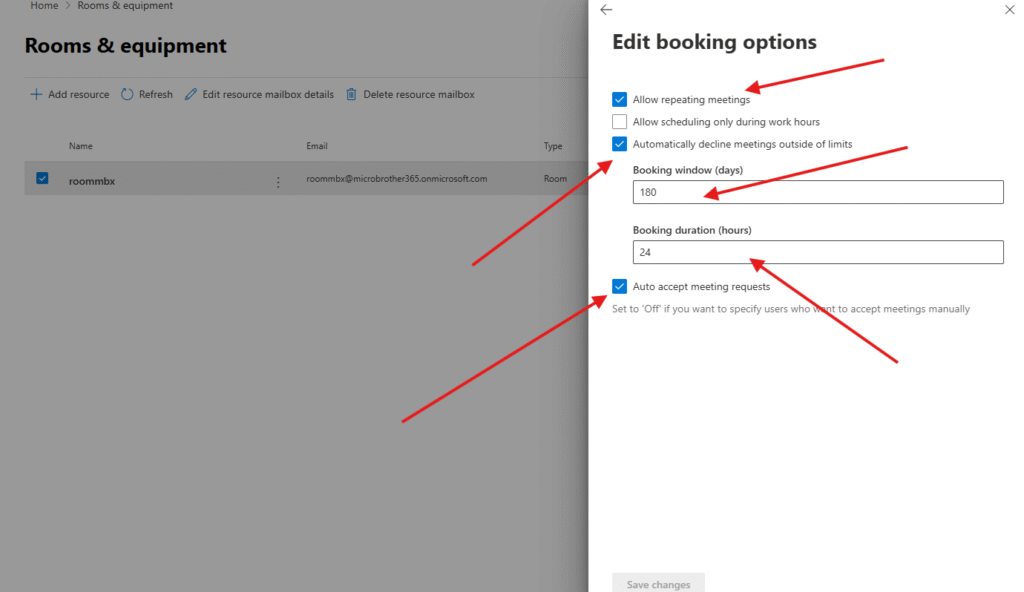Click the roommbx resource name
The width and height of the screenshot is (1024, 592).
tap(91, 182)
